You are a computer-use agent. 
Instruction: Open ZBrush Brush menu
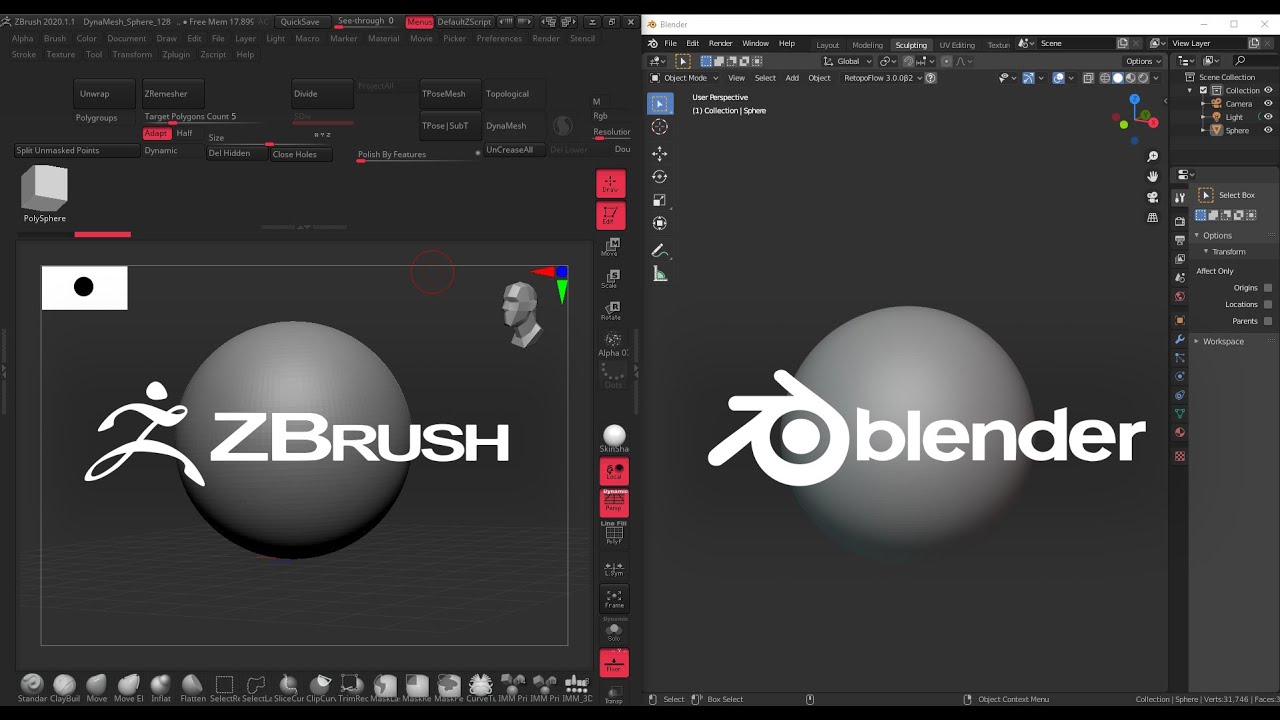(54, 38)
